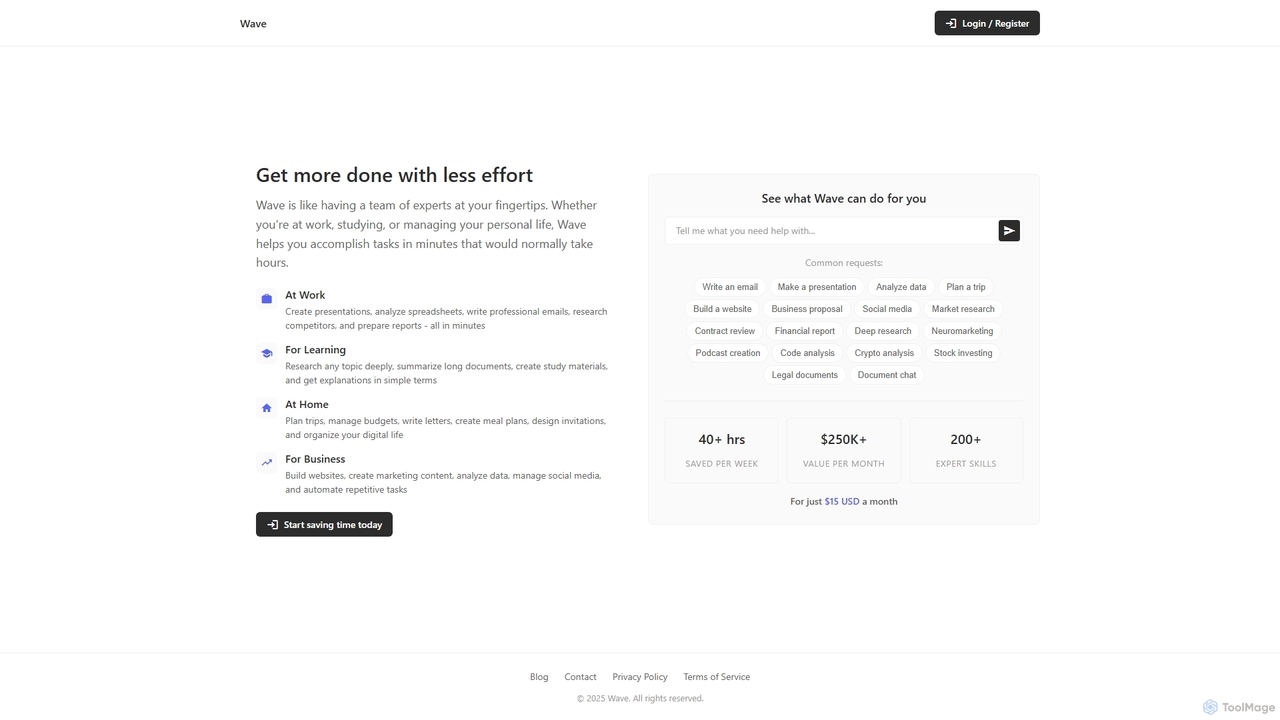Select the Document chat chip
This screenshot has height=720, width=1280.
[x=887, y=375]
